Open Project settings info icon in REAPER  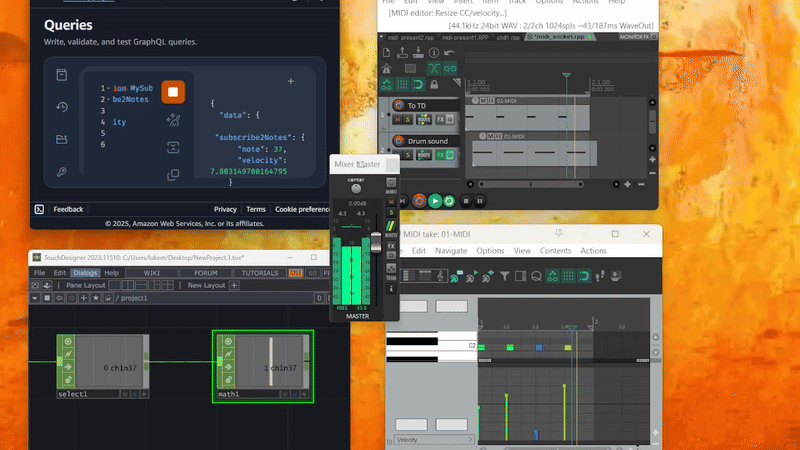point(434,53)
